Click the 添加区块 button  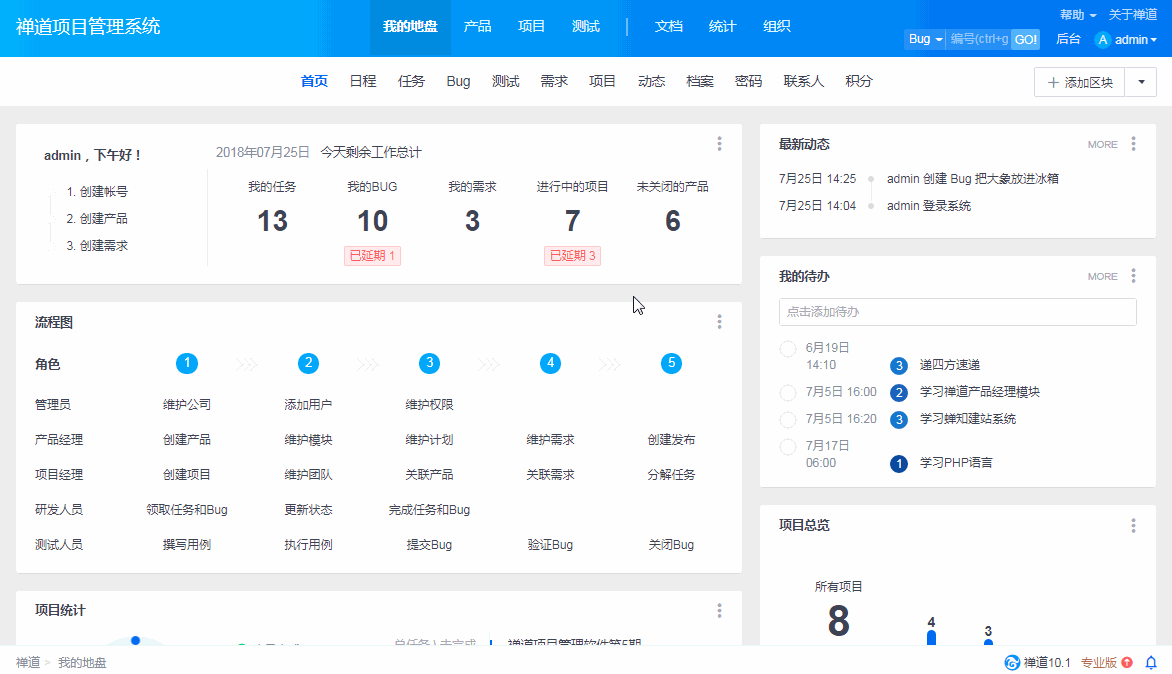coord(1079,82)
